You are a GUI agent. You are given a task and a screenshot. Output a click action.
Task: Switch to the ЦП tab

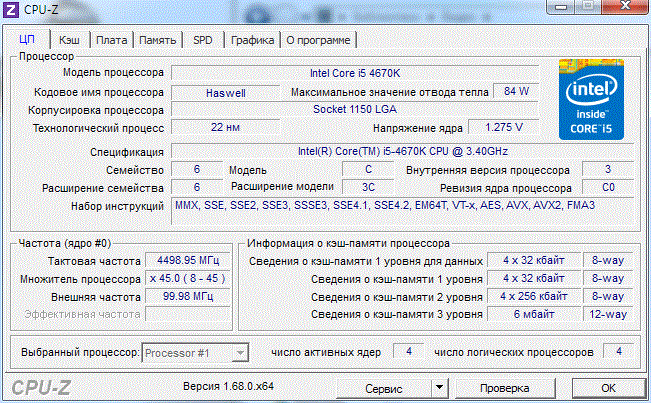click(x=27, y=39)
